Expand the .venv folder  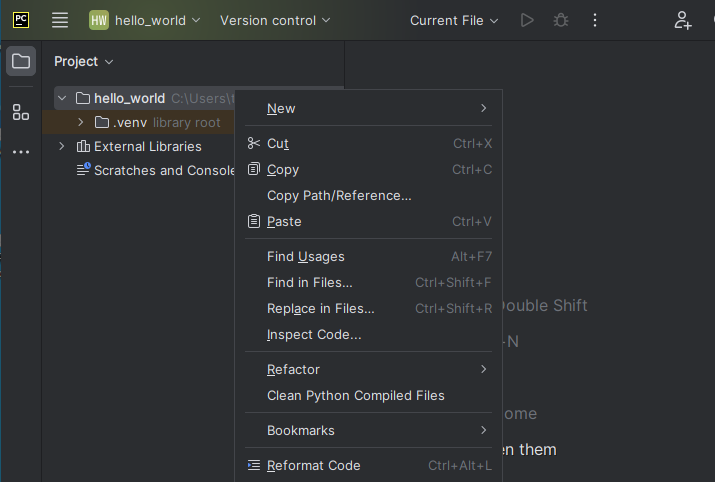(x=81, y=122)
